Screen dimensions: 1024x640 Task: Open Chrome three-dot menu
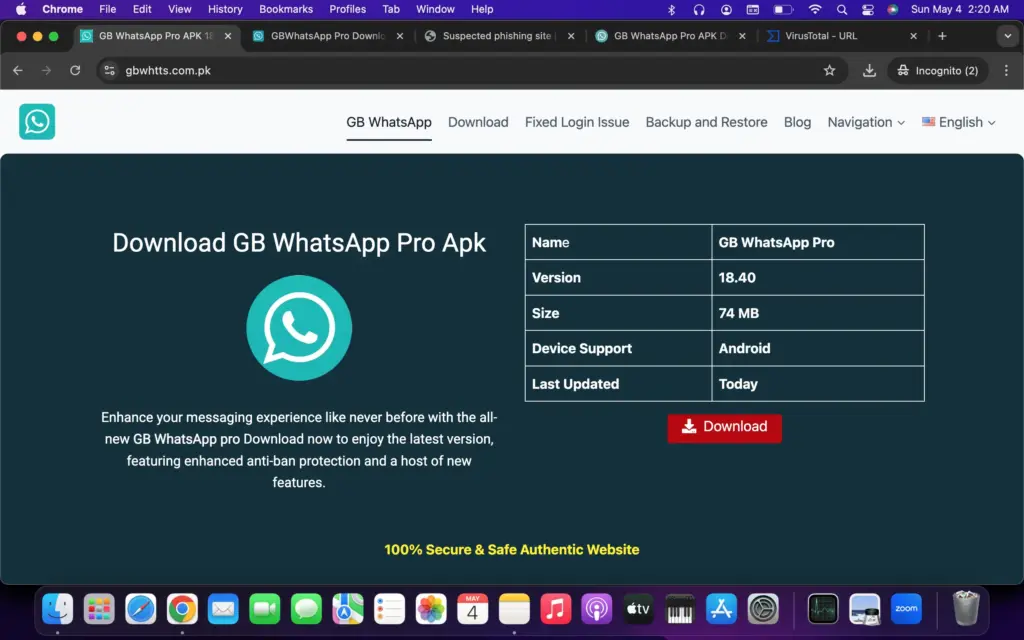[x=1006, y=71]
